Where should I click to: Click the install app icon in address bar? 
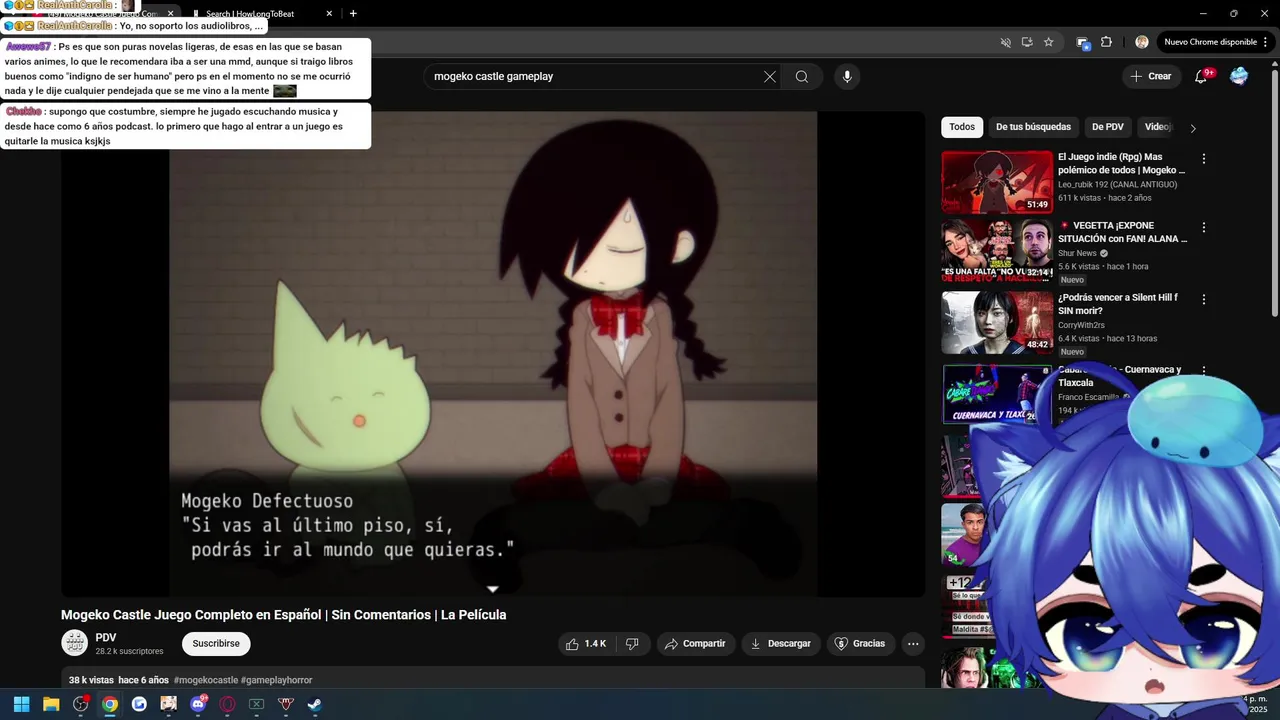[1027, 42]
